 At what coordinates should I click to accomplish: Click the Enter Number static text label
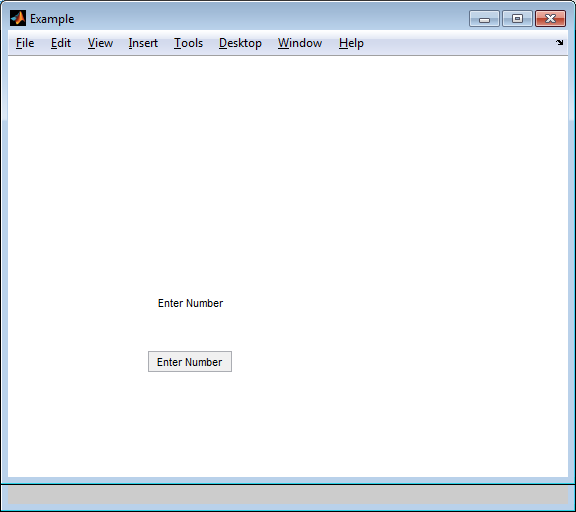tap(190, 303)
